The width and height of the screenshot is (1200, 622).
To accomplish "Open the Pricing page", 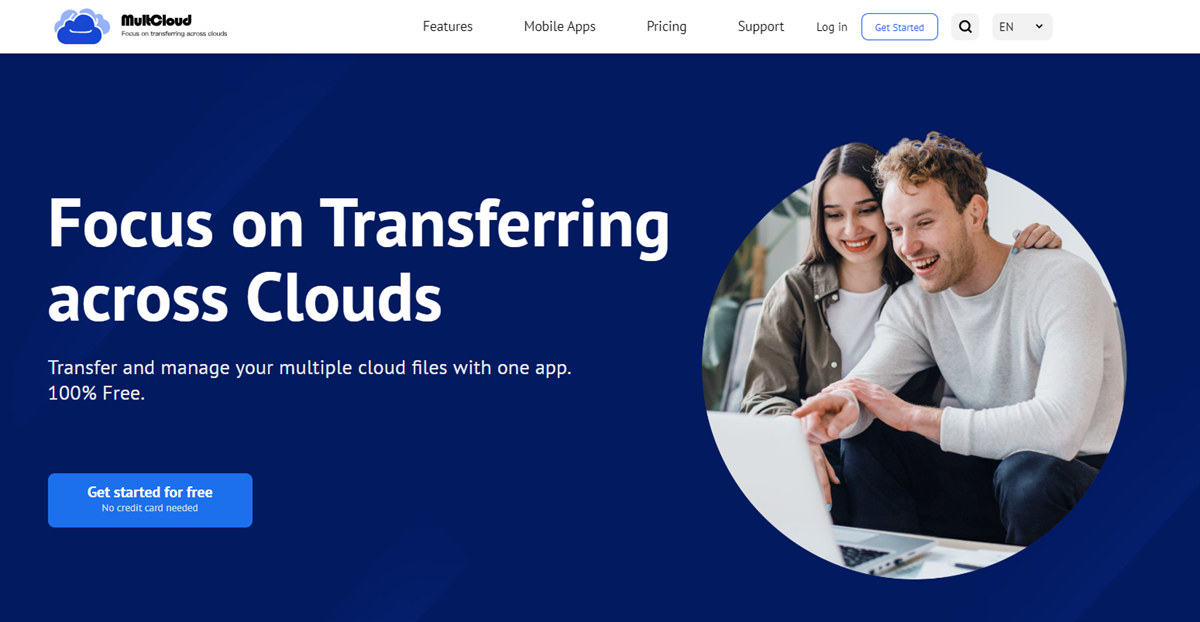I will 667,27.
